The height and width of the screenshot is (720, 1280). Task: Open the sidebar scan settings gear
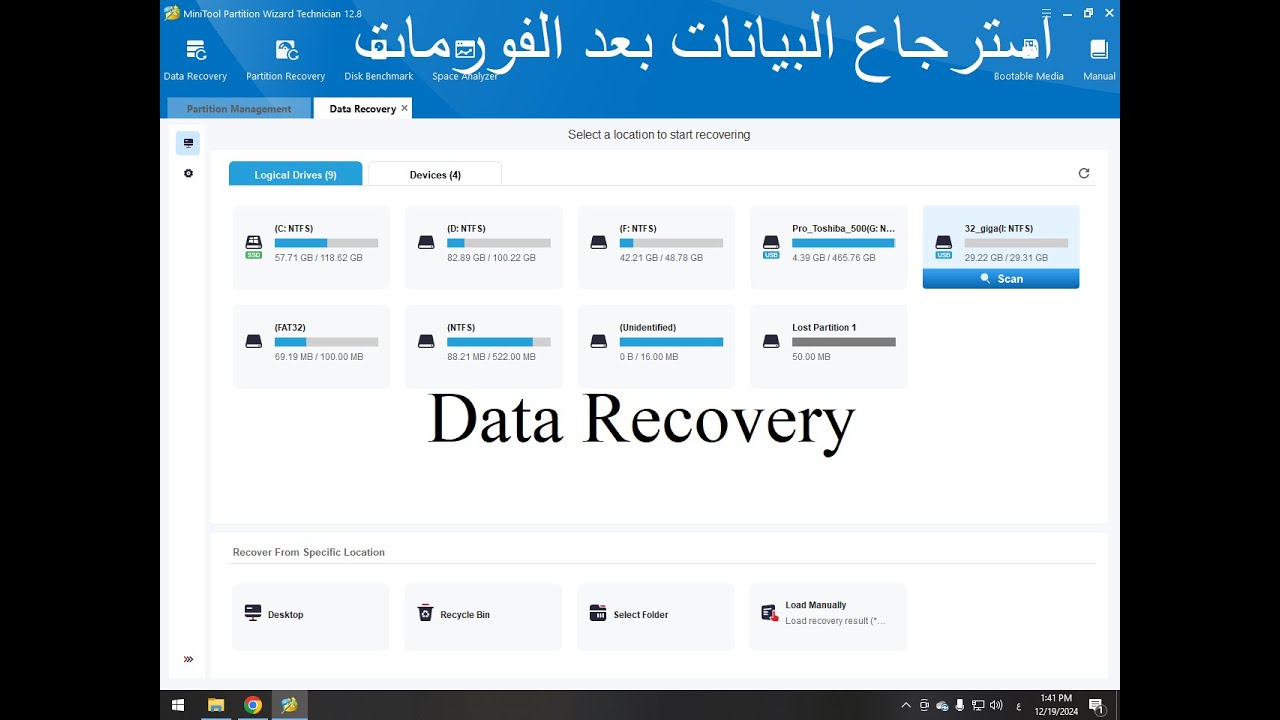[188, 173]
